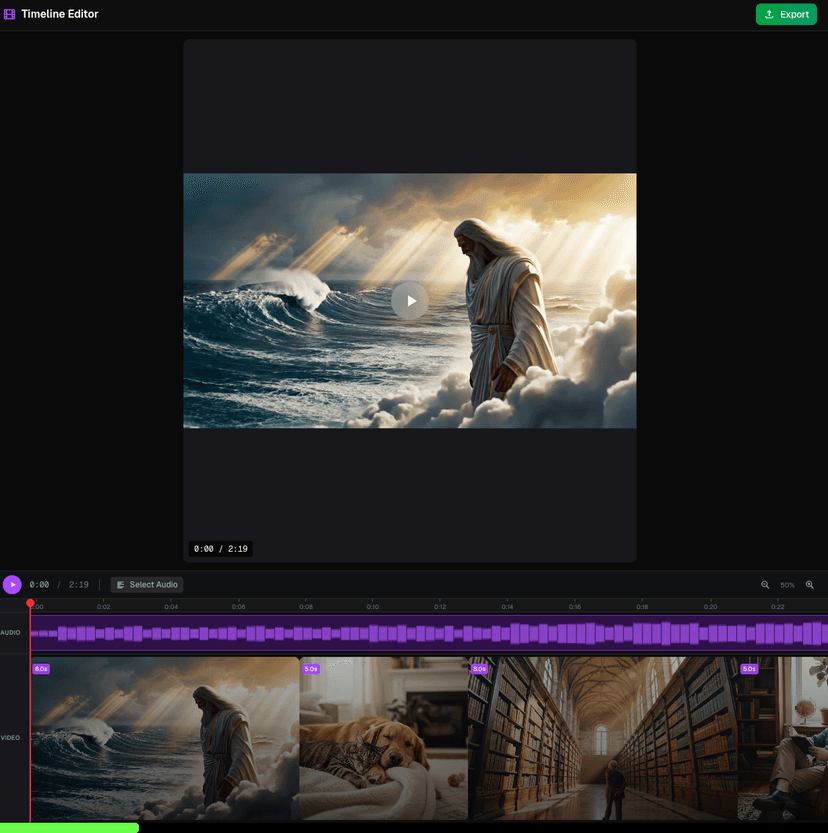Click the Export button
The height and width of the screenshot is (833, 828).
tap(786, 14)
